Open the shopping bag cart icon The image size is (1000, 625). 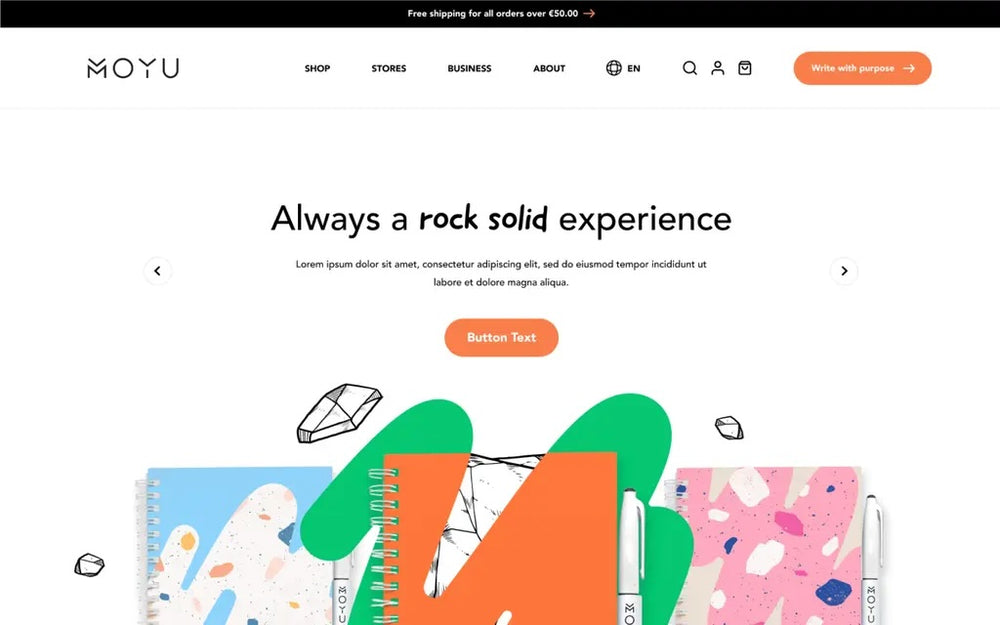click(744, 68)
